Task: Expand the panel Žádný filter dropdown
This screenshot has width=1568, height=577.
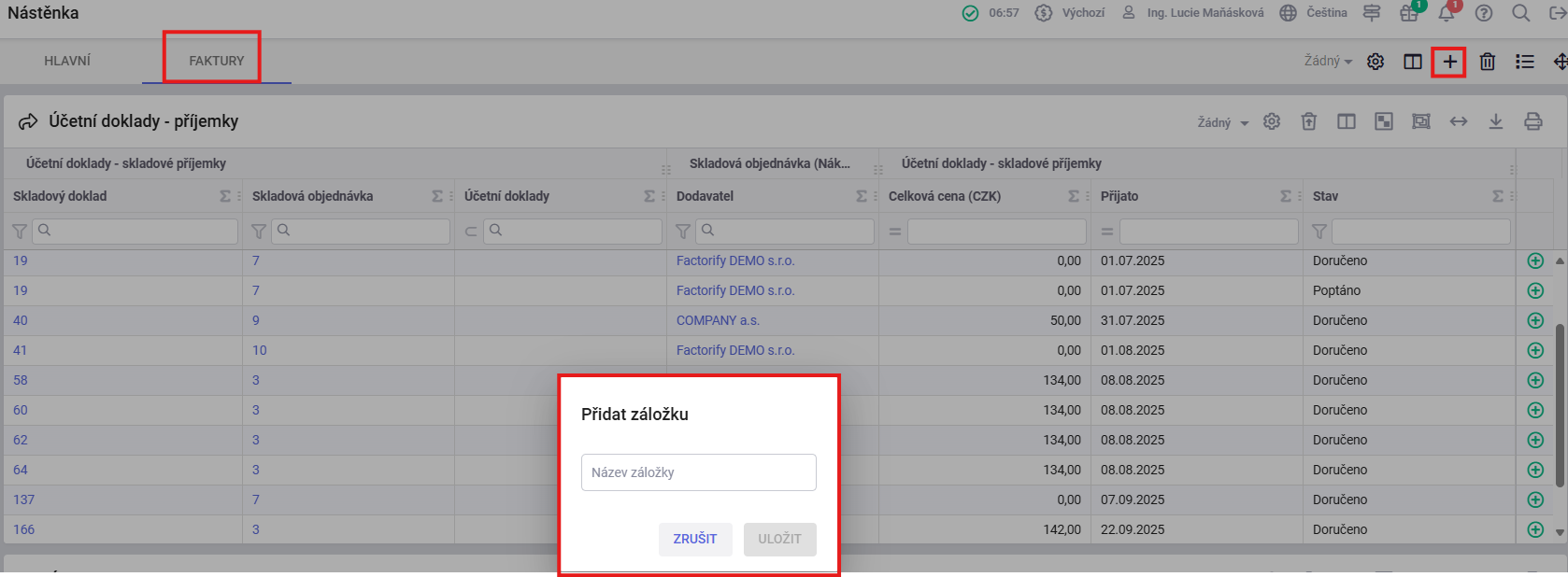Action: 1222,122
